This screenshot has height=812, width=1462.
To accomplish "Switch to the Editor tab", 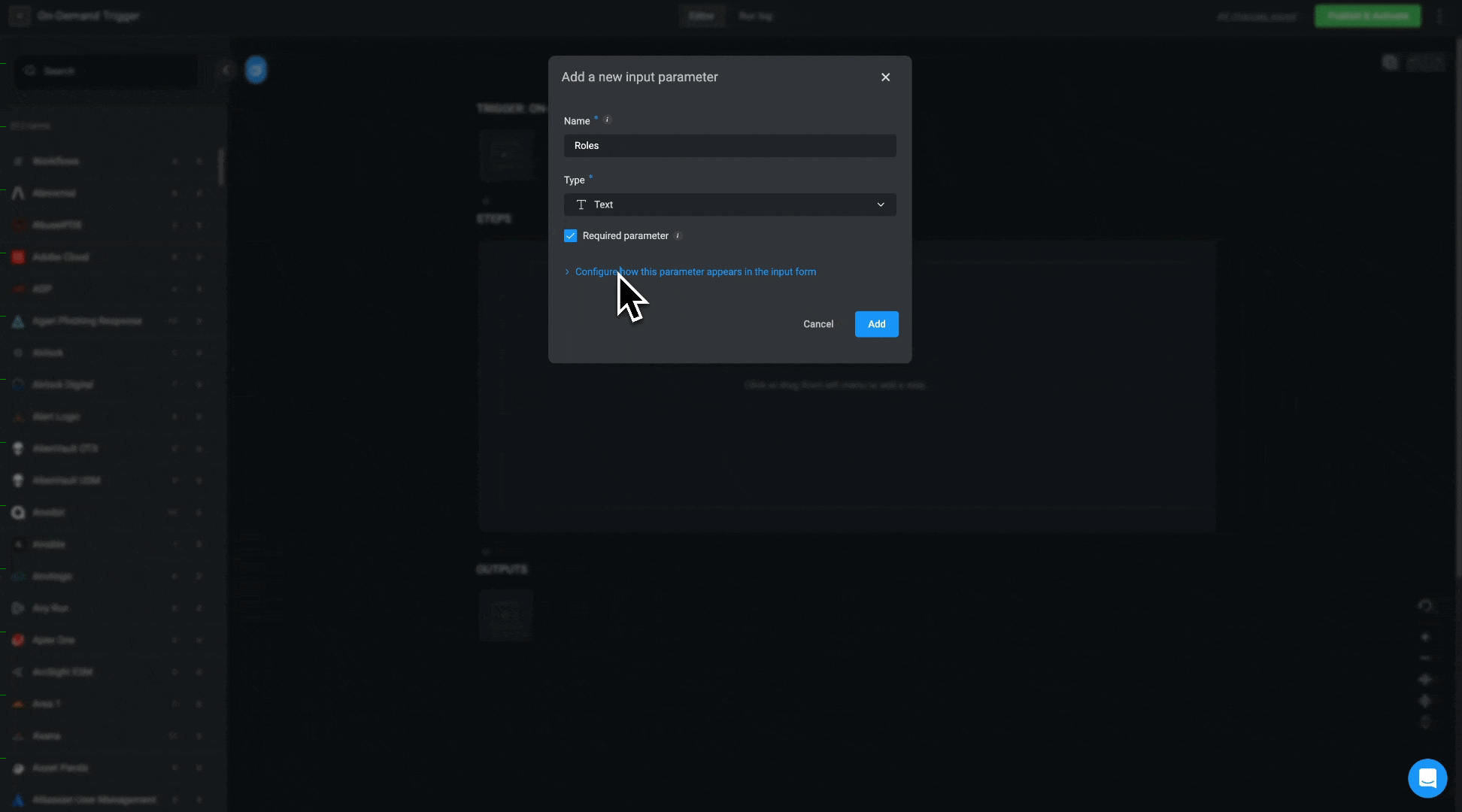I will (x=701, y=16).
